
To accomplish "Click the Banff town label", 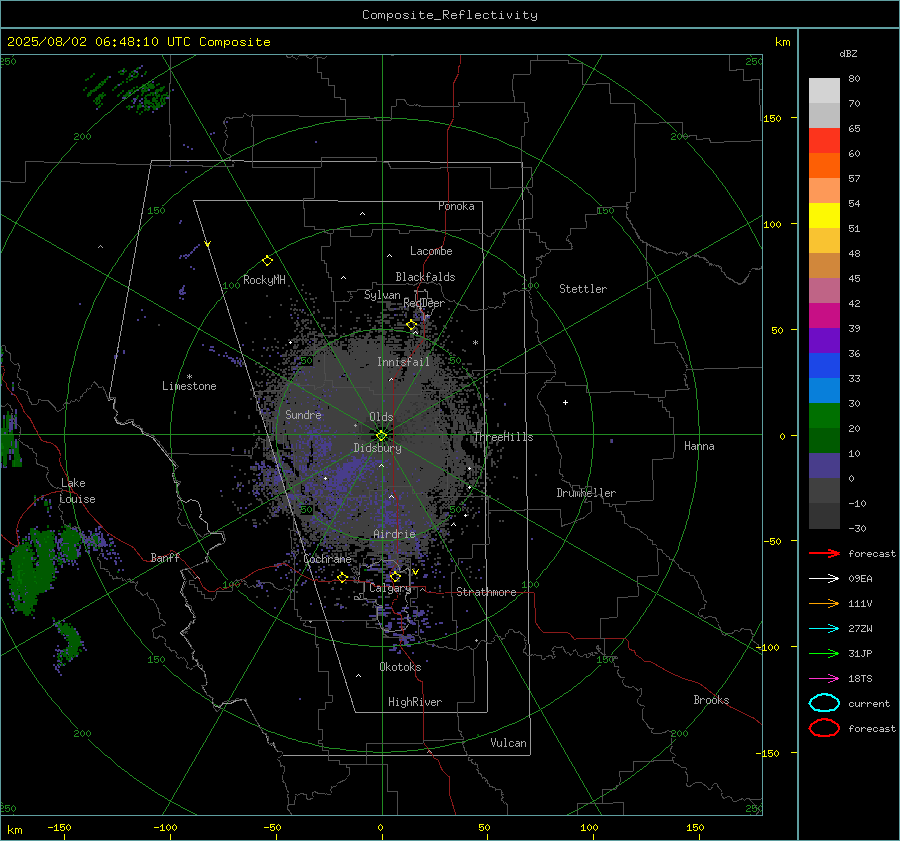I will click(165, 558).
